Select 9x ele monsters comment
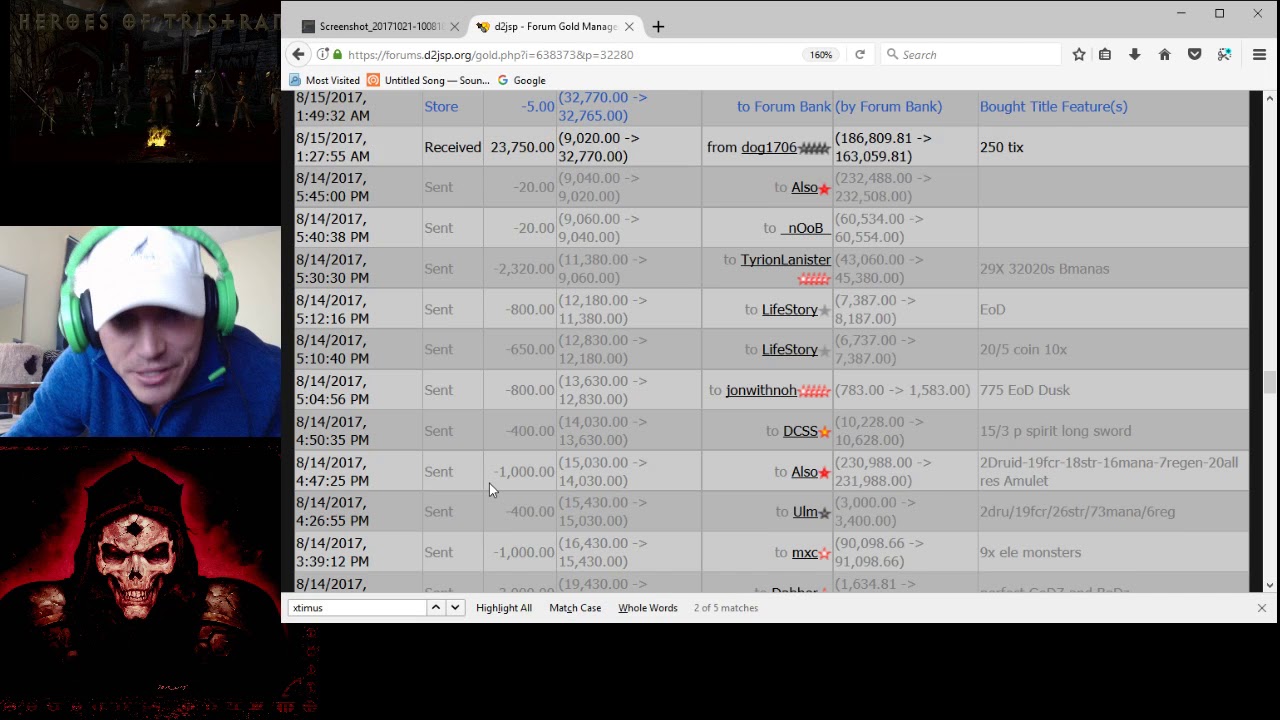This screenshot has width=1280, height=720. (1030, 552)
